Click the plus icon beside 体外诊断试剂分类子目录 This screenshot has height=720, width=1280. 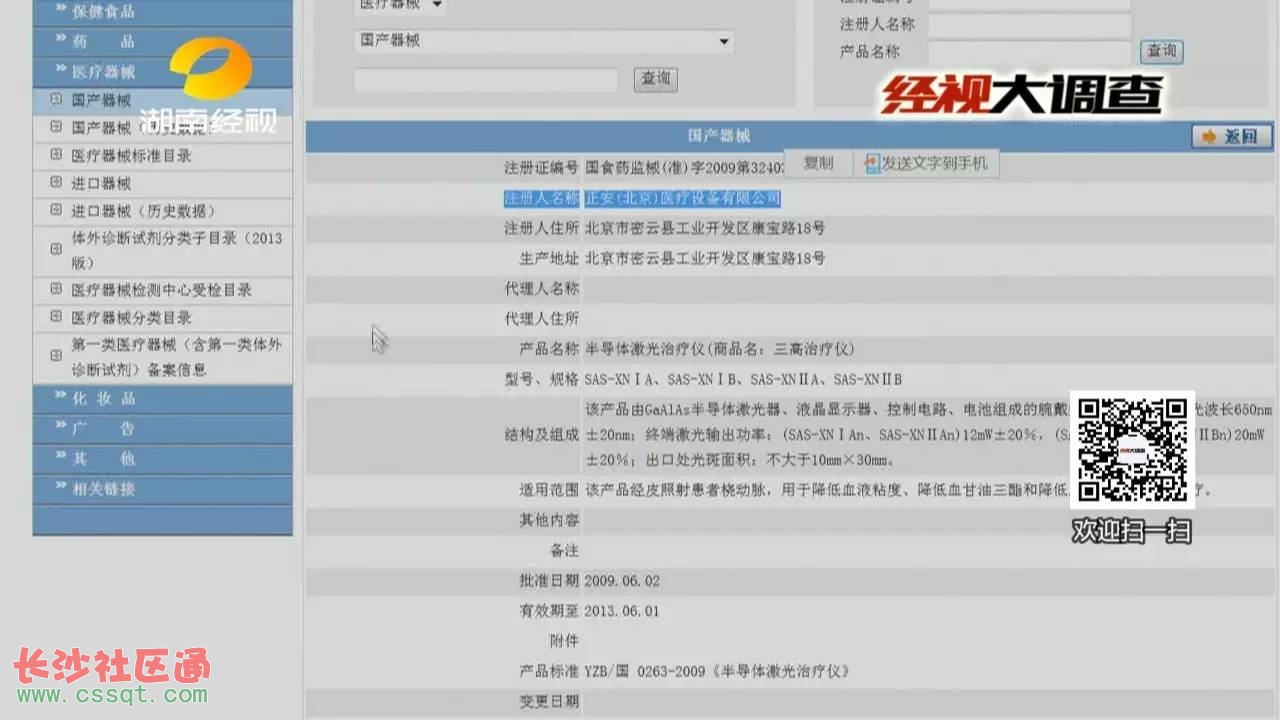(55, 250)
